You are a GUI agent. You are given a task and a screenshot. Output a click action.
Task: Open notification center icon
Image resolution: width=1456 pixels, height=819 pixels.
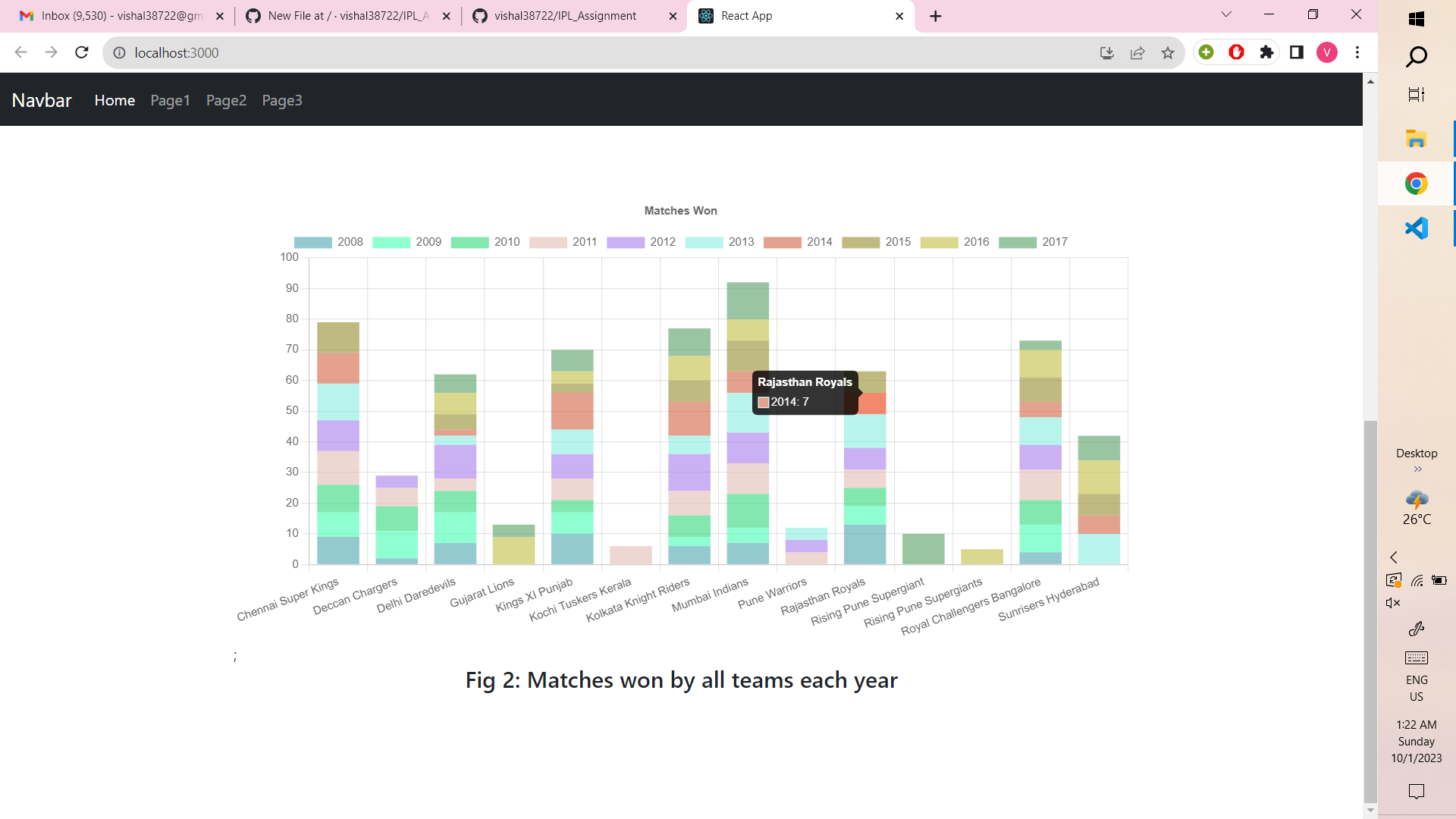[1417, 791]
